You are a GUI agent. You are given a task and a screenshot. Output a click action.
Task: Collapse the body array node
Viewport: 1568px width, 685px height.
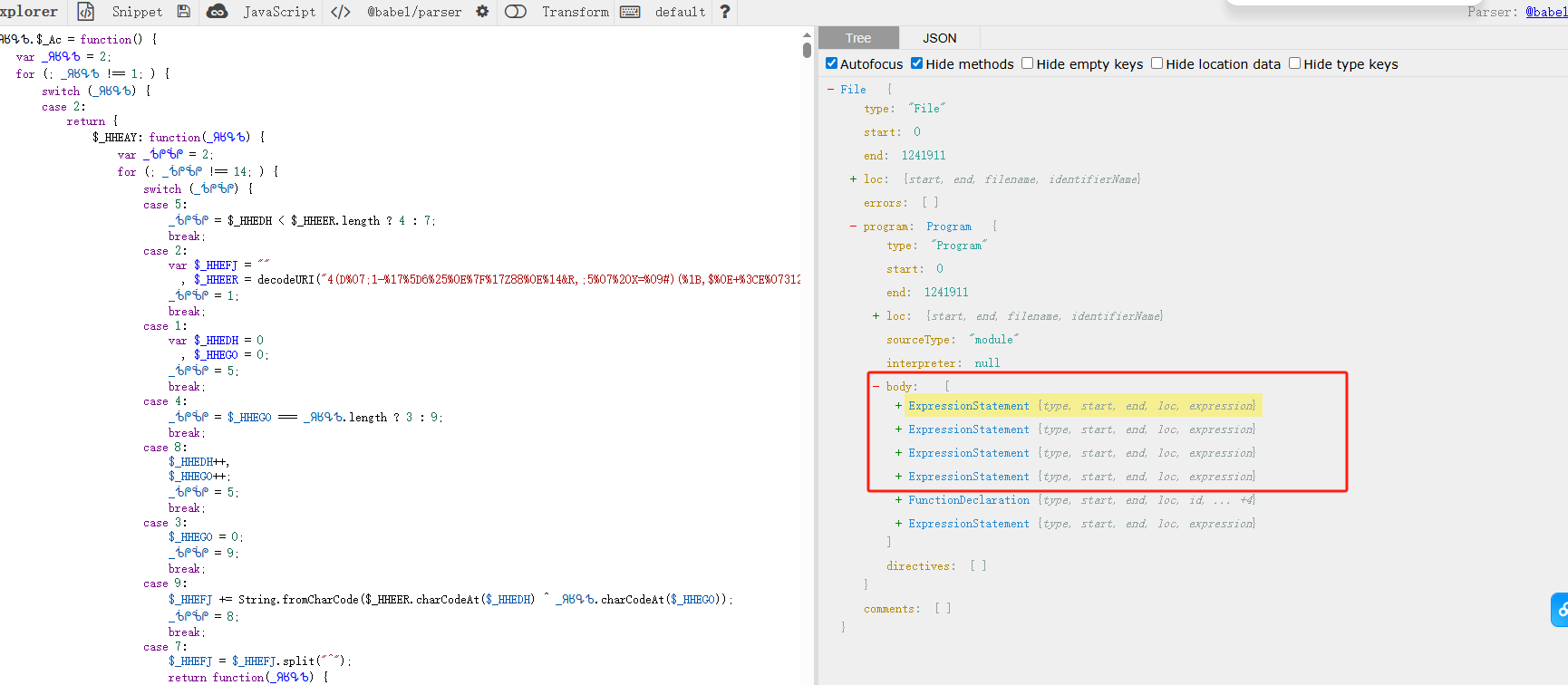pos(876,387)
